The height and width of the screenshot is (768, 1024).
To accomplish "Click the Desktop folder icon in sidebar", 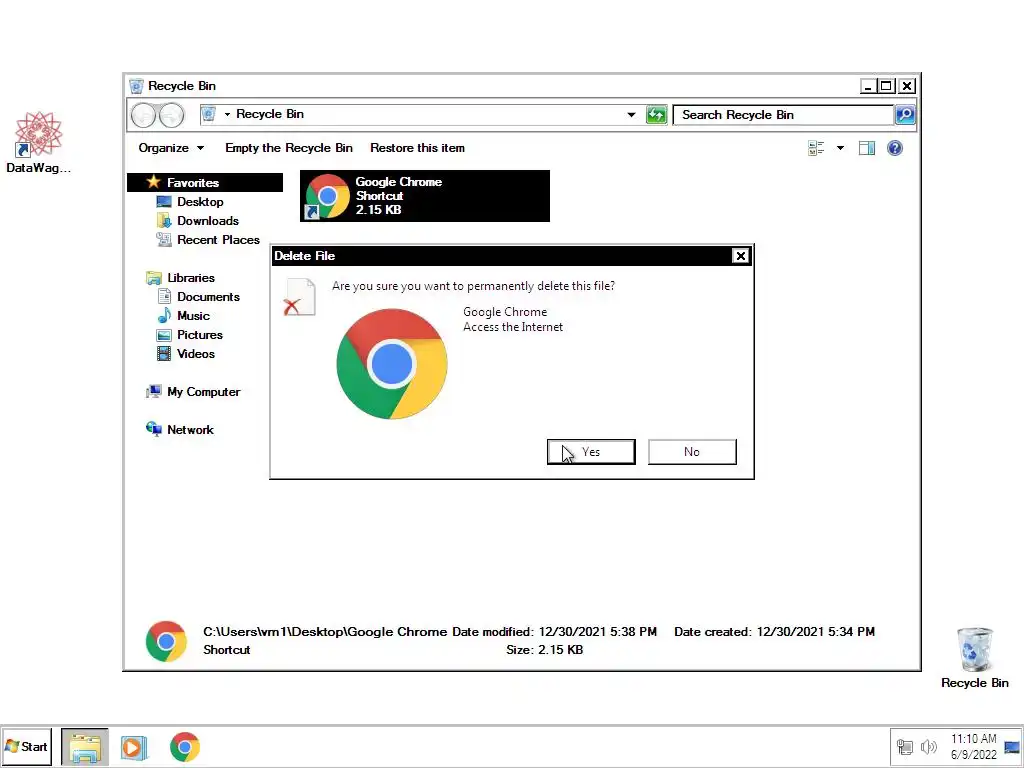I will (x=164, y=202).
